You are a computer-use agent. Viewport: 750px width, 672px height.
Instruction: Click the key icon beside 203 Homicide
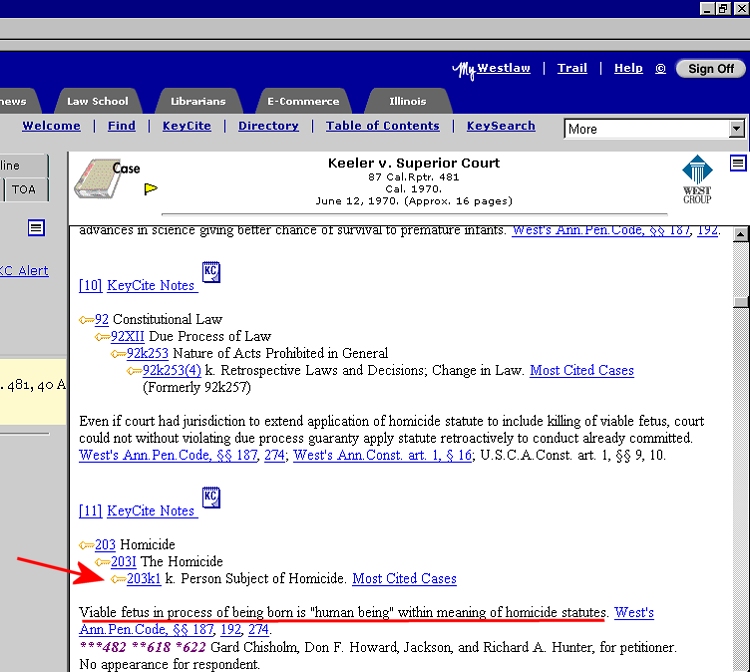(87, 545)
